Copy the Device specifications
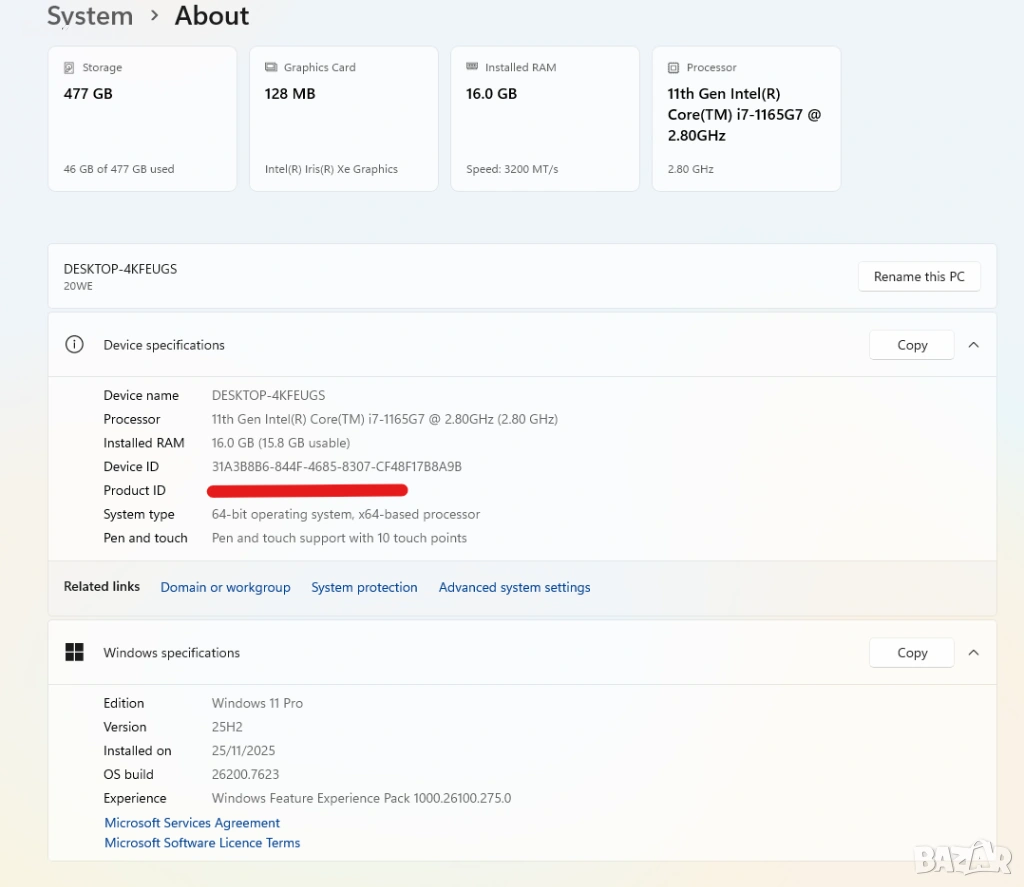Viewport: 1024px width, 887px height. click(911, 345)
